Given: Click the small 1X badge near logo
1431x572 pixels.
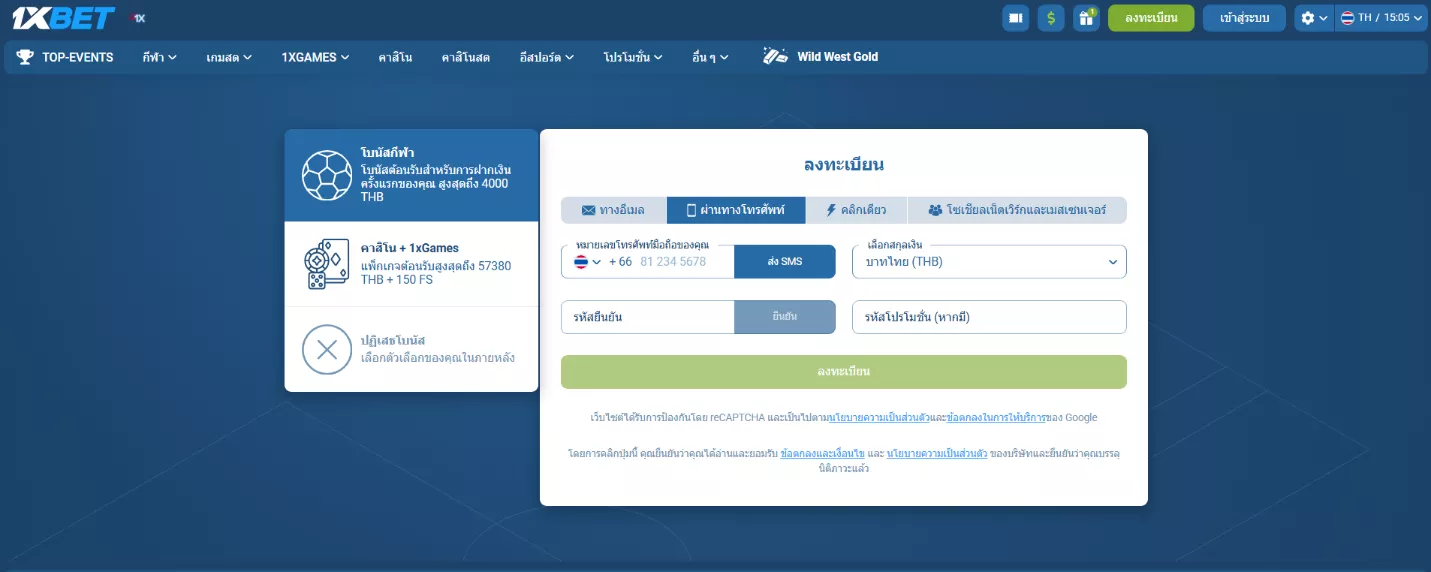Looking at the screenshot, I should tap(139, 18).
